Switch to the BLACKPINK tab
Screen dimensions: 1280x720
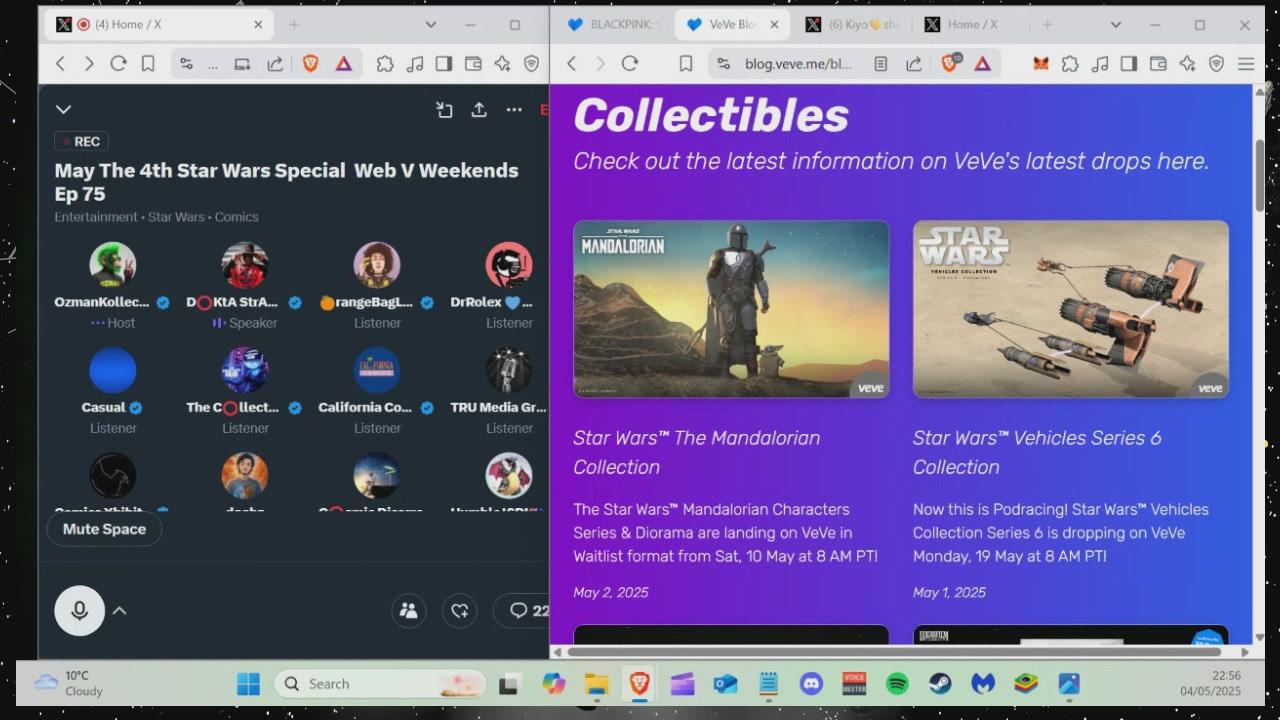pyautogui.click(x=614, y=25)
